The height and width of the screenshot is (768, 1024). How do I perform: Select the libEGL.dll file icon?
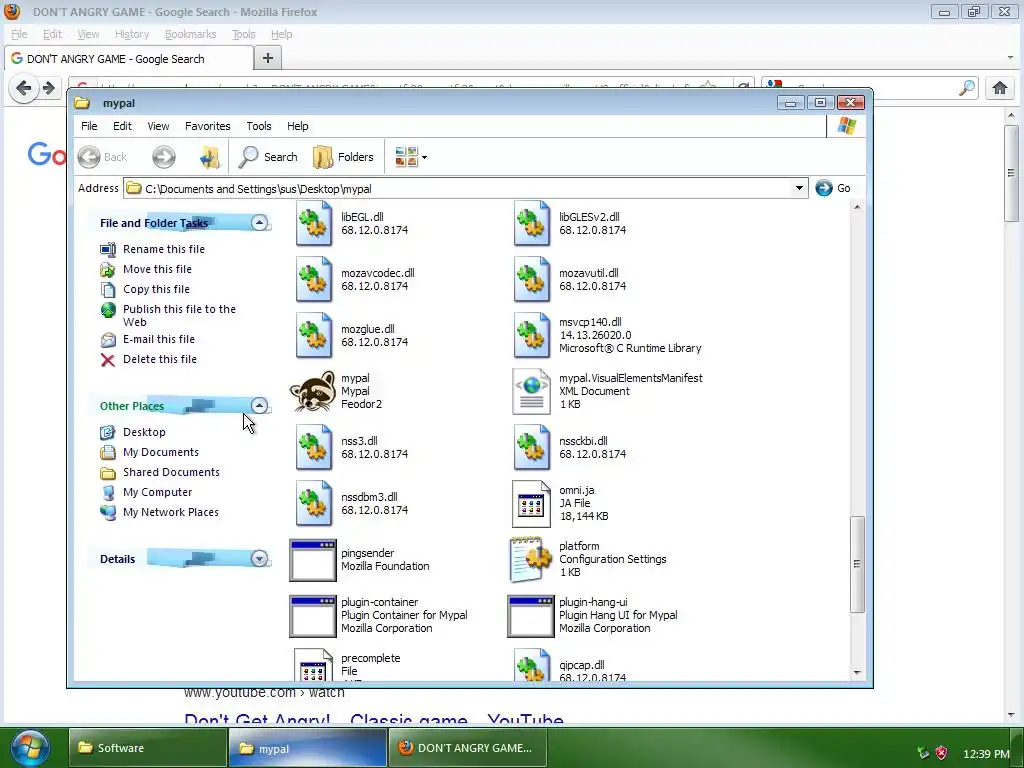click(x=313, y=223)
